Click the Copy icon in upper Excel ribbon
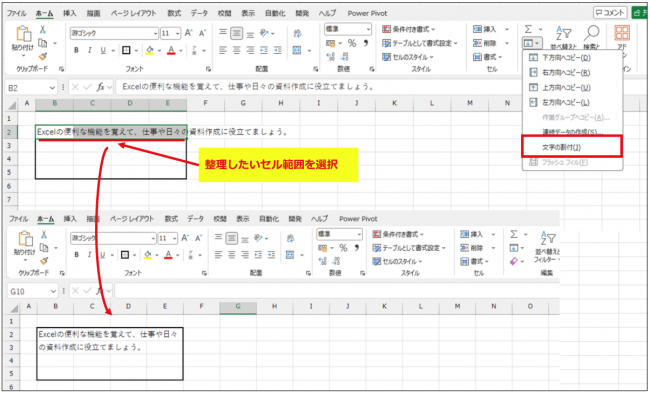 (x=42, y=43)
